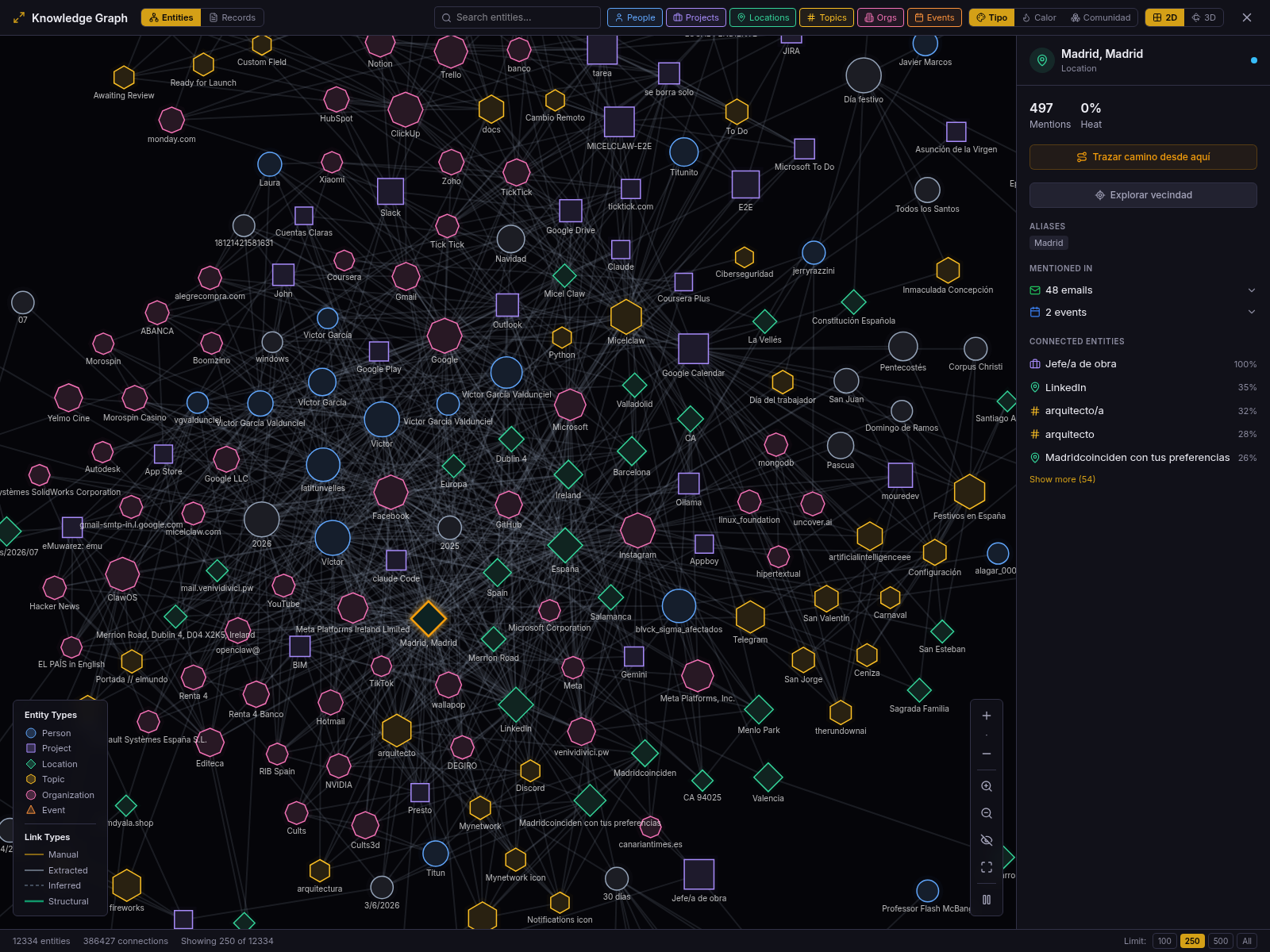Select the Jefe/a de obra project node

point(698,874)
